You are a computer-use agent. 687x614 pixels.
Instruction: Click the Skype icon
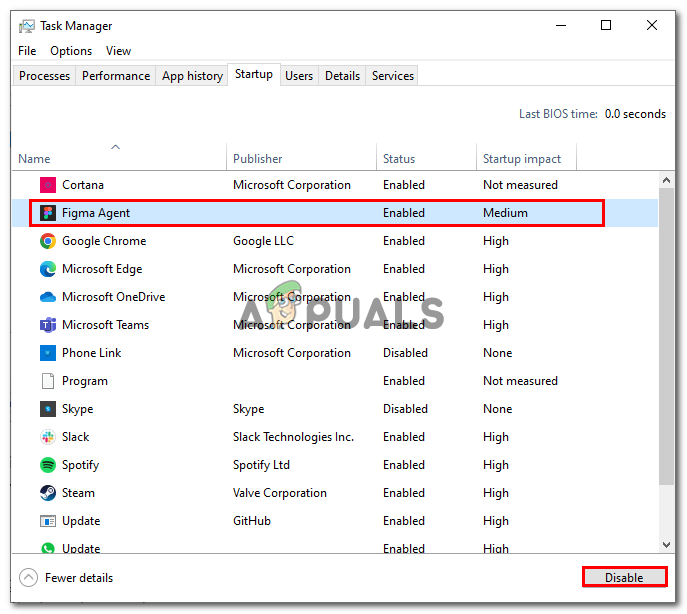click(48, 409)
